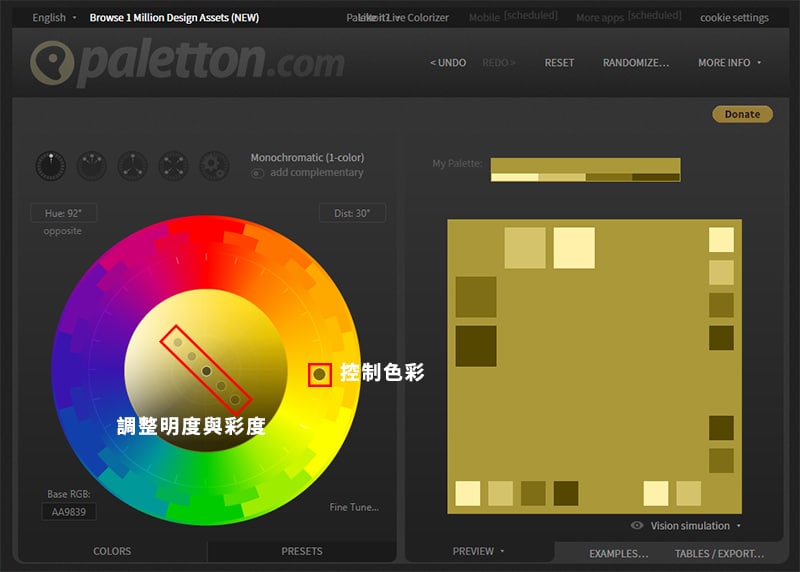This screenshot has height=572, width=800.
Task: Click the center base shade dot in wheel
Action: pos(206,371)
